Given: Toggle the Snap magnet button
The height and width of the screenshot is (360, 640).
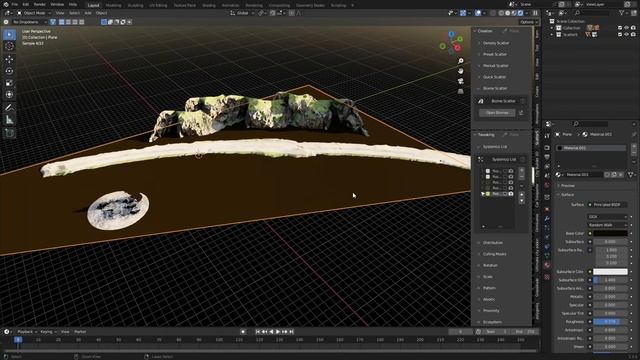Looking at the screenshot, I should click(272, 13).
